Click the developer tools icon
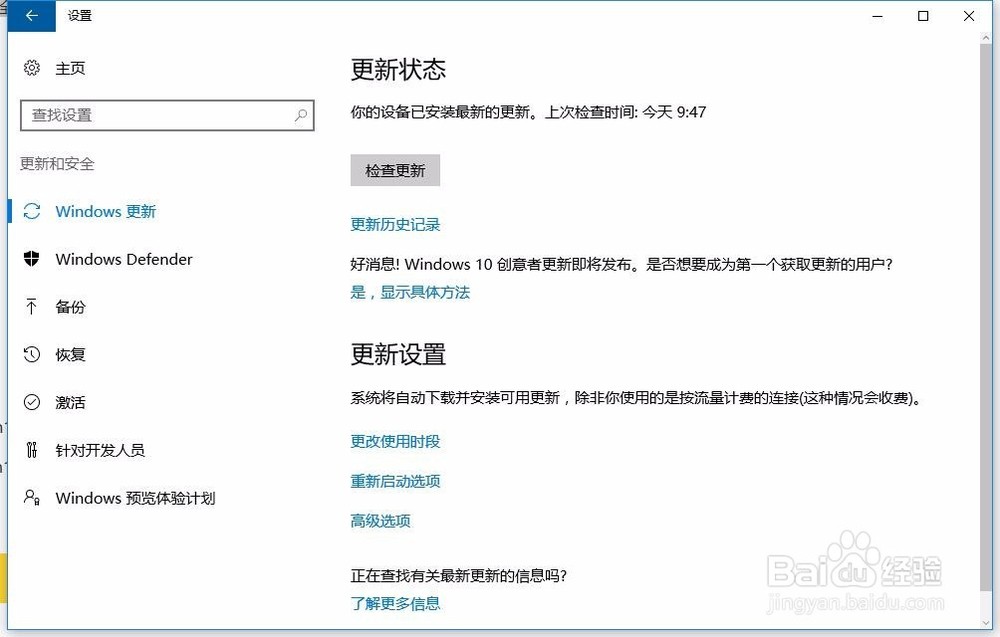Image resolution: width=1000 pixels, height=637 pixels. tap(31, 450)
